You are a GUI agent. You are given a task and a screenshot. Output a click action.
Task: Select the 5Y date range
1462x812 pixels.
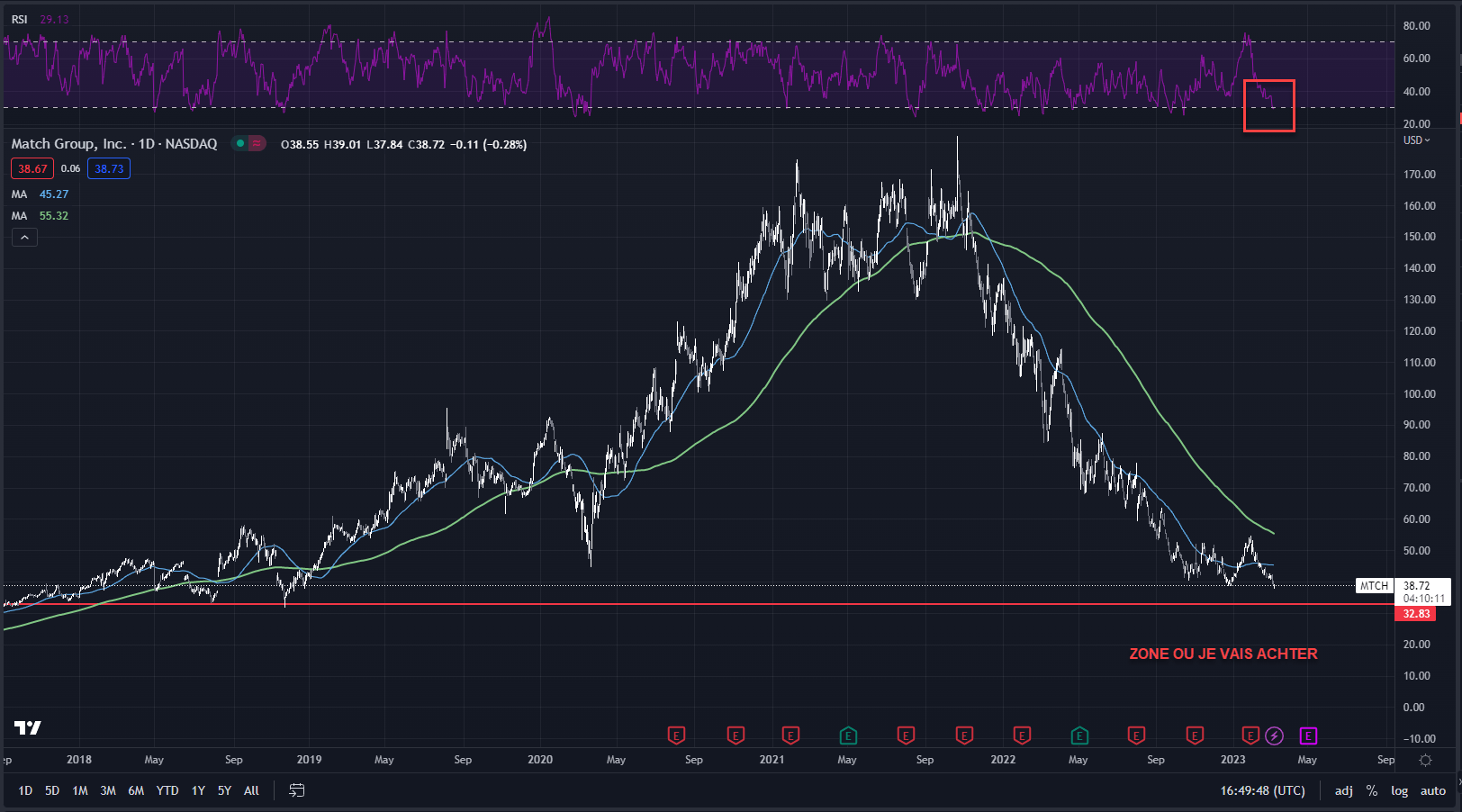pos(224,790)
